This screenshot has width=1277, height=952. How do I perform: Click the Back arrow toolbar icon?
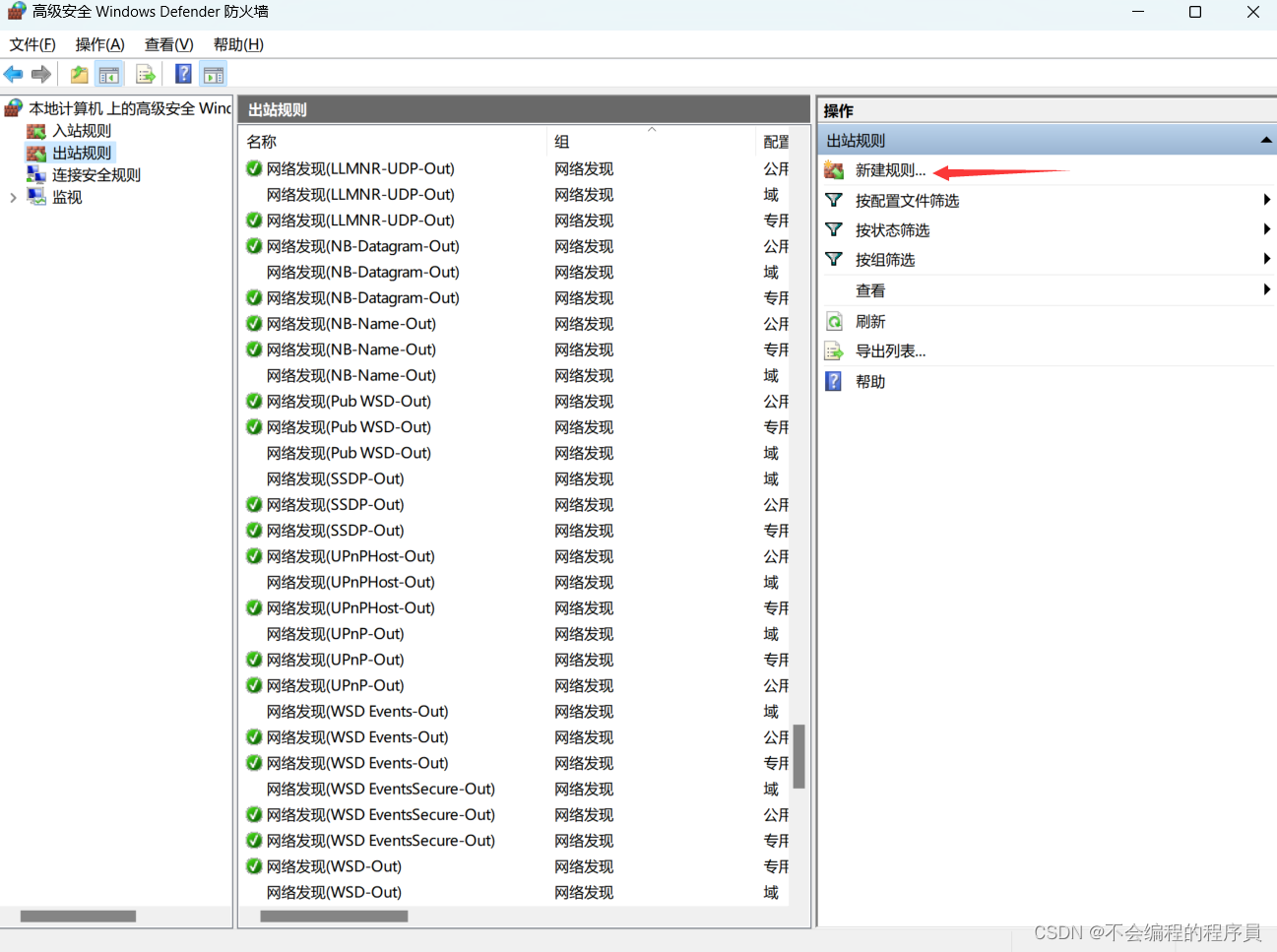pos(14,74)
